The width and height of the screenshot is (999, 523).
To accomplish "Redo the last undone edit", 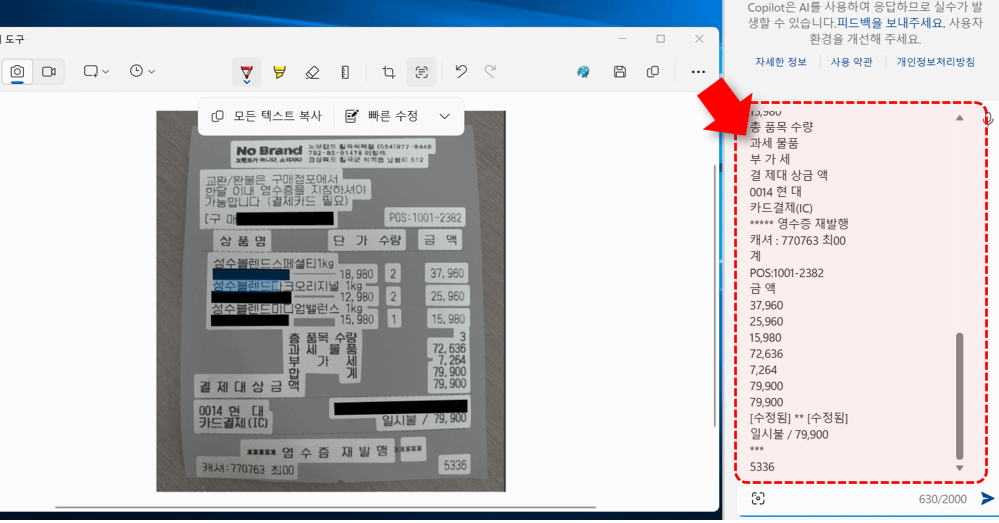I will pos(491,71).
